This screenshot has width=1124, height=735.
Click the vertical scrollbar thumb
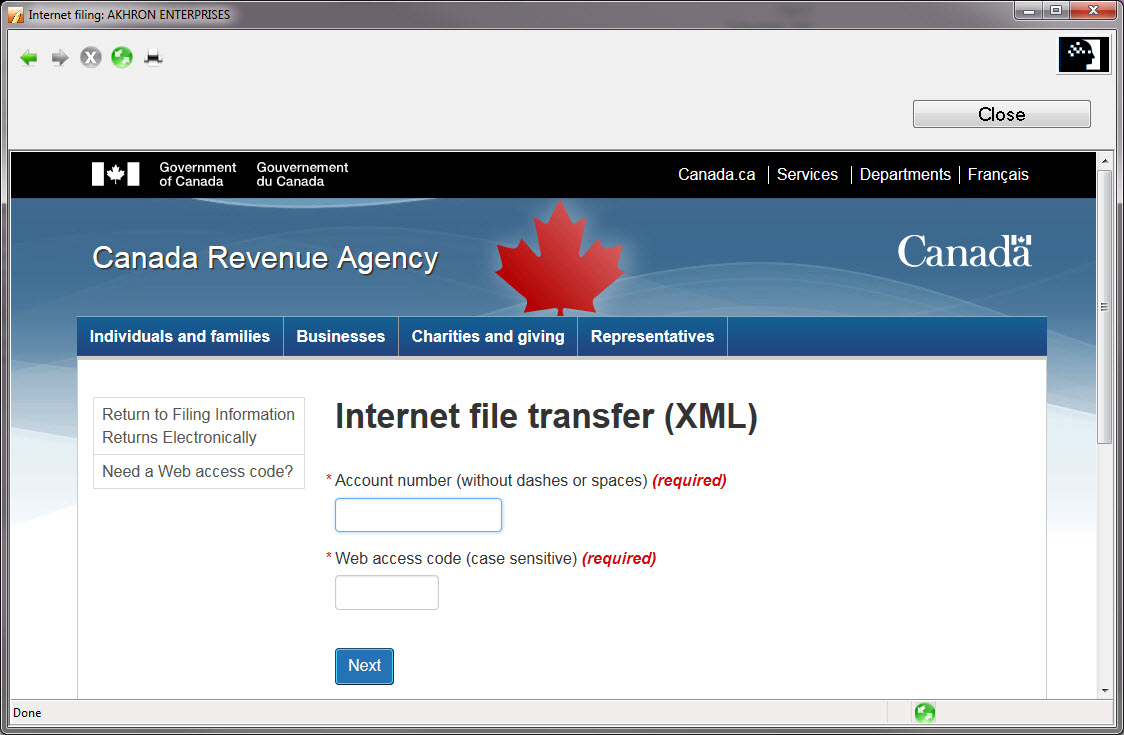pyautogui.click(x=1104, y=307)
